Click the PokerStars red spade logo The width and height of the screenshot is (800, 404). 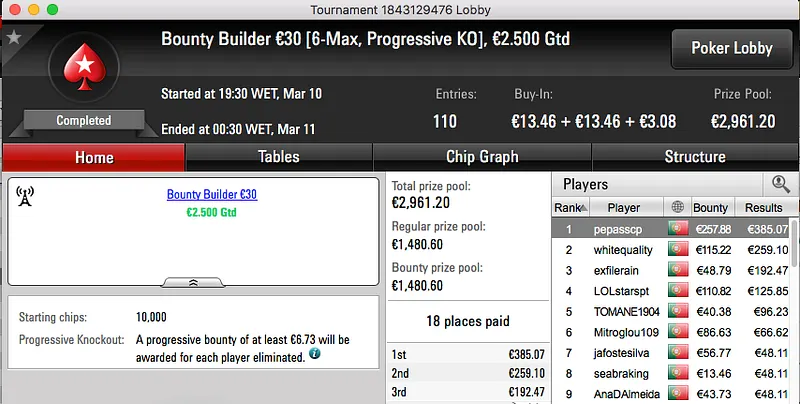point(83,68)
